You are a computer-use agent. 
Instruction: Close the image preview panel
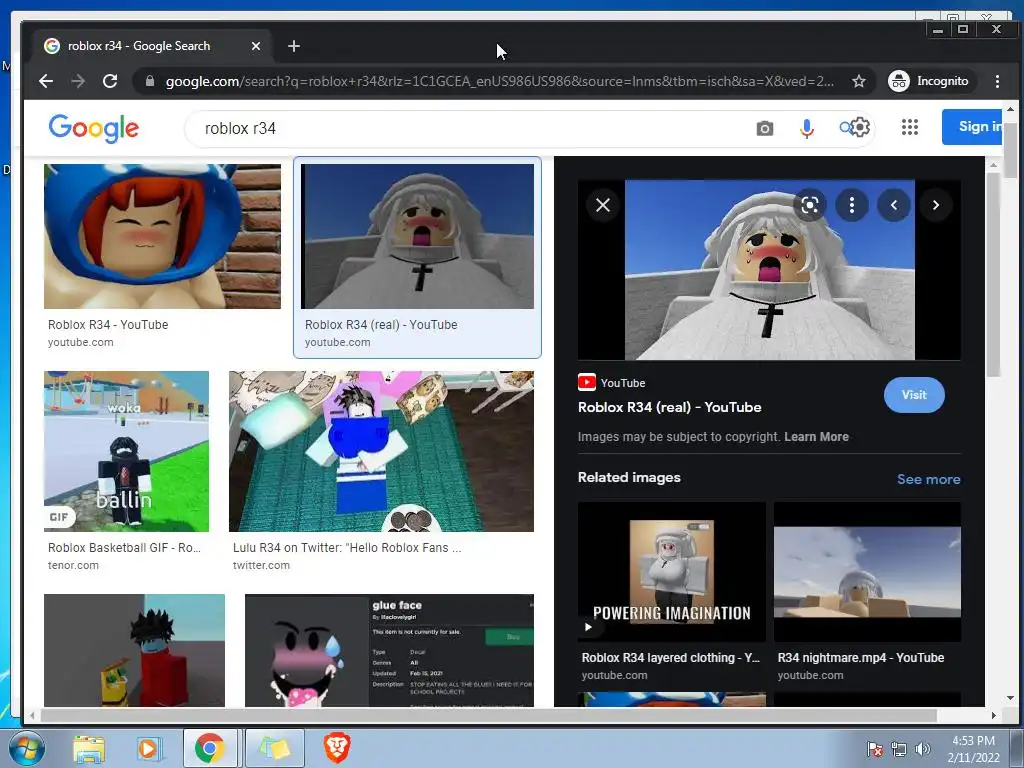point(603,205)
